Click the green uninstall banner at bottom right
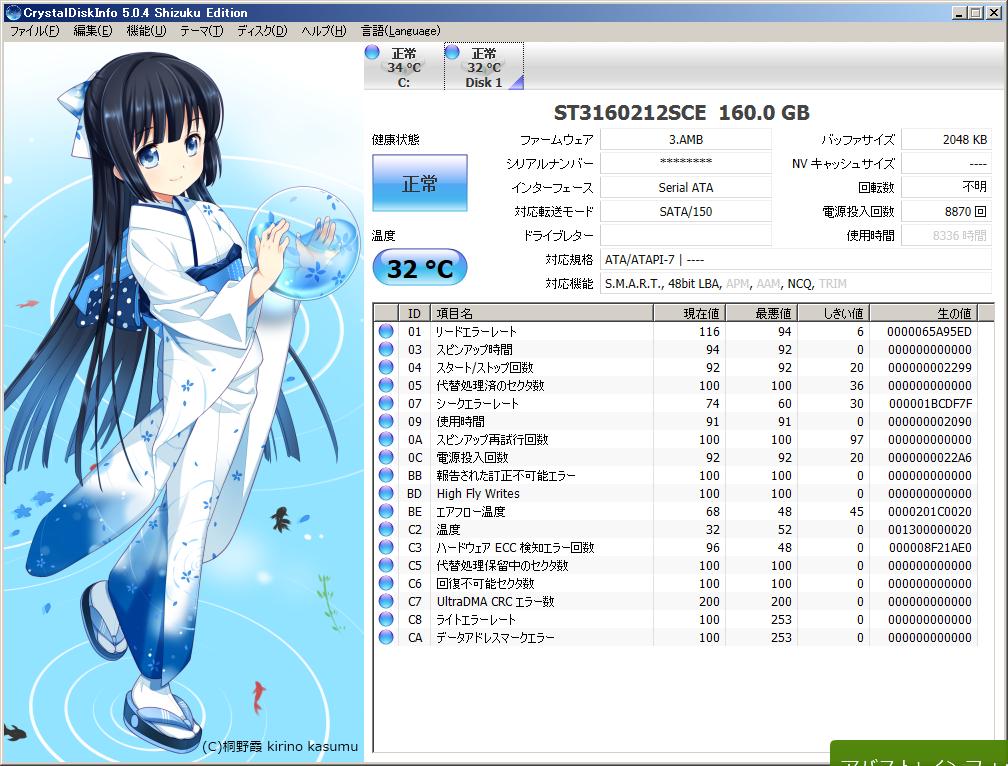This screenshot has height=766, width=1008. point(919,753)
